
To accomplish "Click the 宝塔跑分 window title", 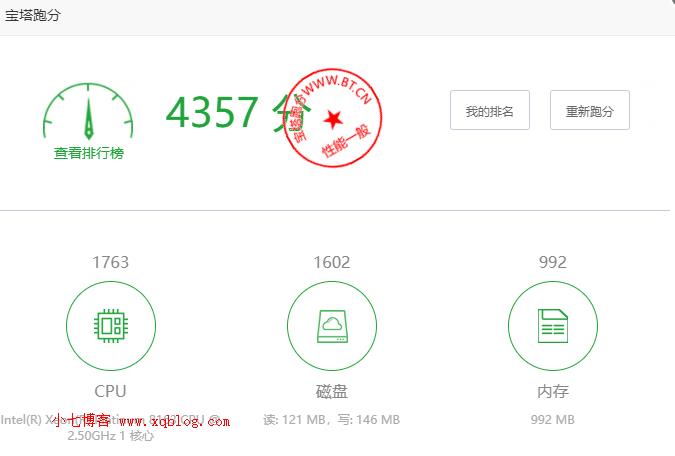I will 33,16.
